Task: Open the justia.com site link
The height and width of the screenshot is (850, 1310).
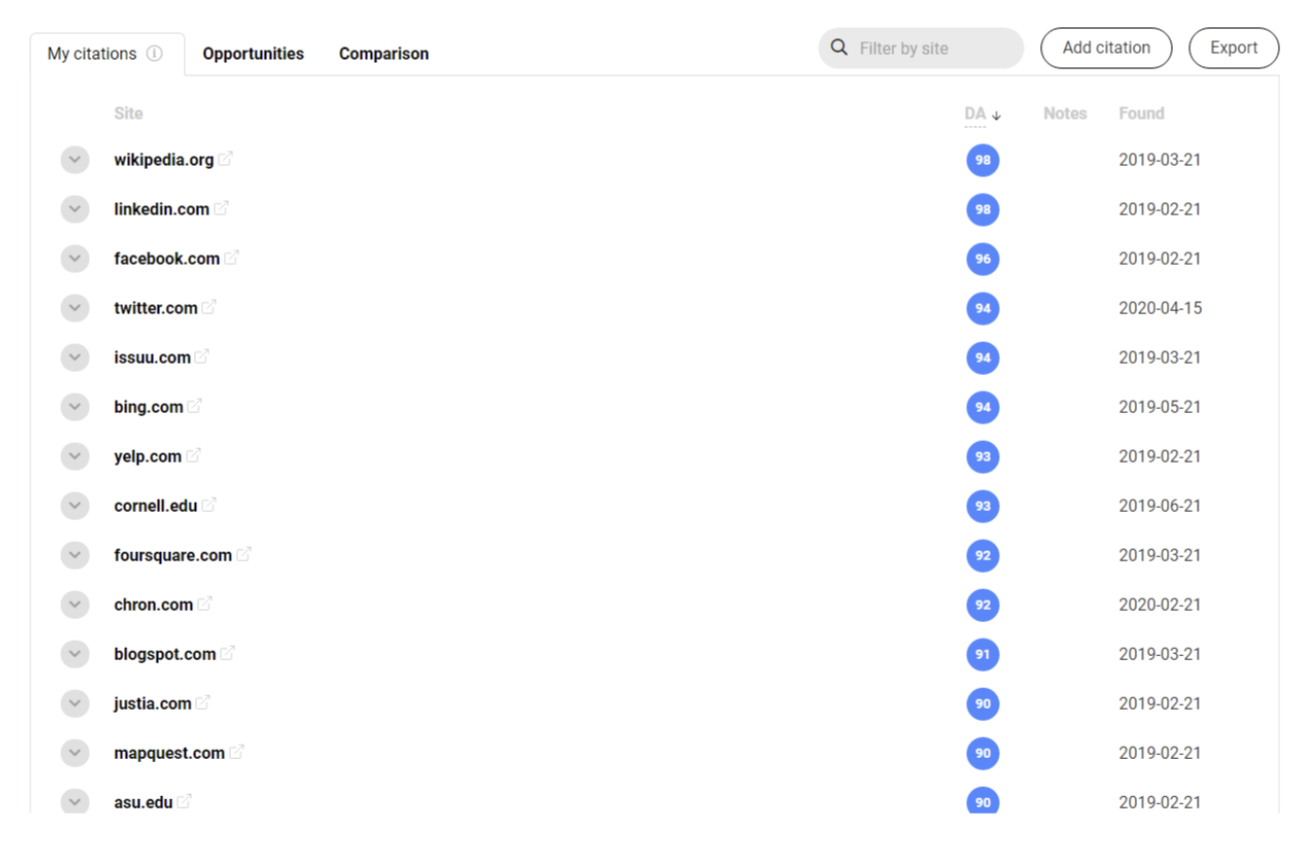Action: click(x=152, y=704)
